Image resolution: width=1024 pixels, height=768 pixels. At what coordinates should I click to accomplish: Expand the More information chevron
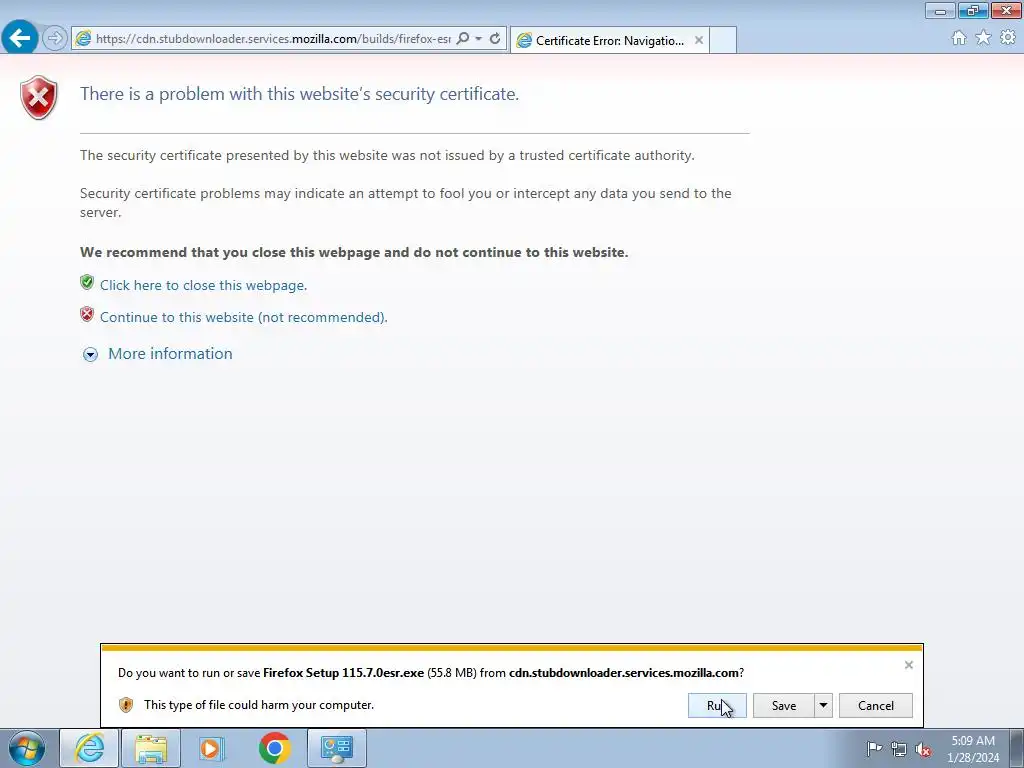click(90, 355)
